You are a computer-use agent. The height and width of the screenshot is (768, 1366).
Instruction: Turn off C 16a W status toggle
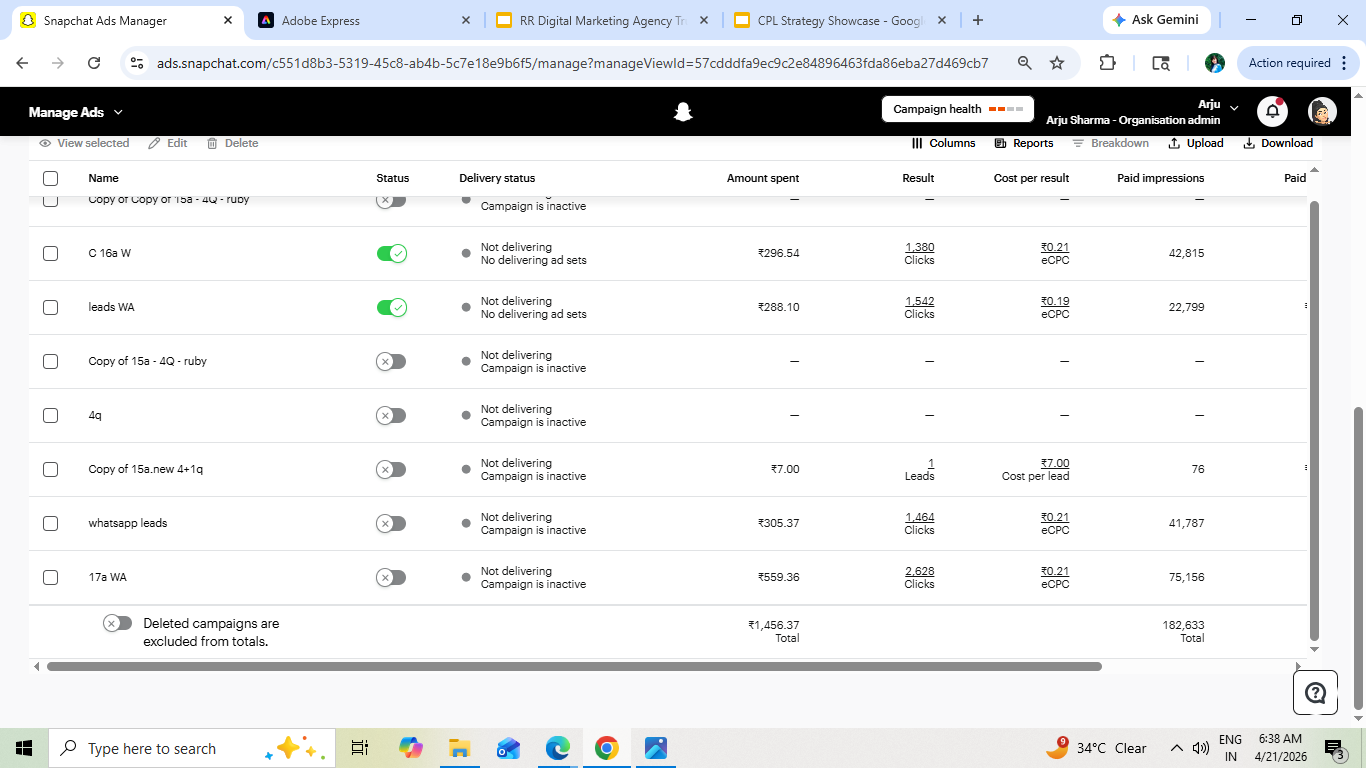[x=391, y=253]
